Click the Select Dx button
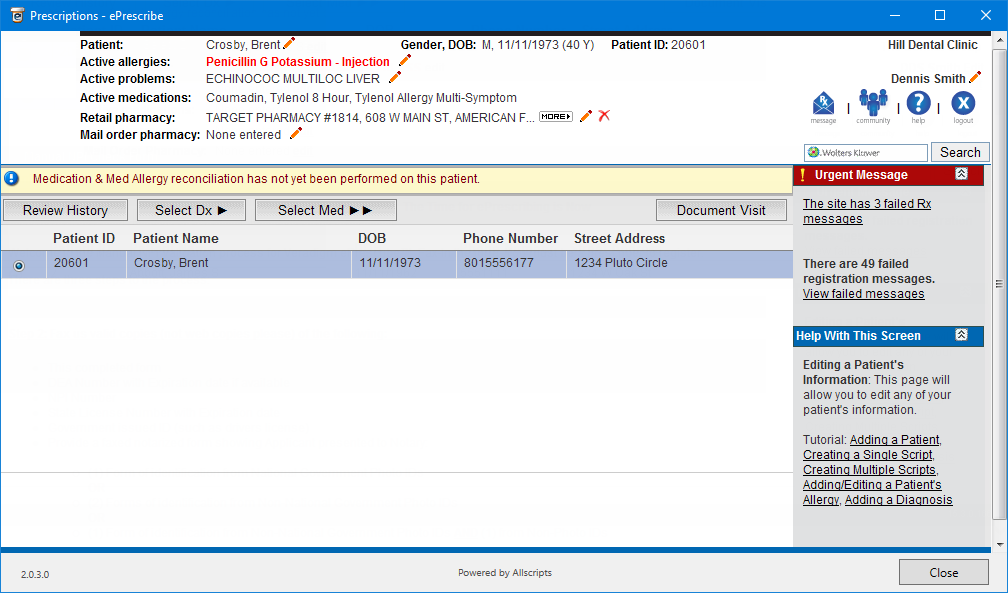 191,210
